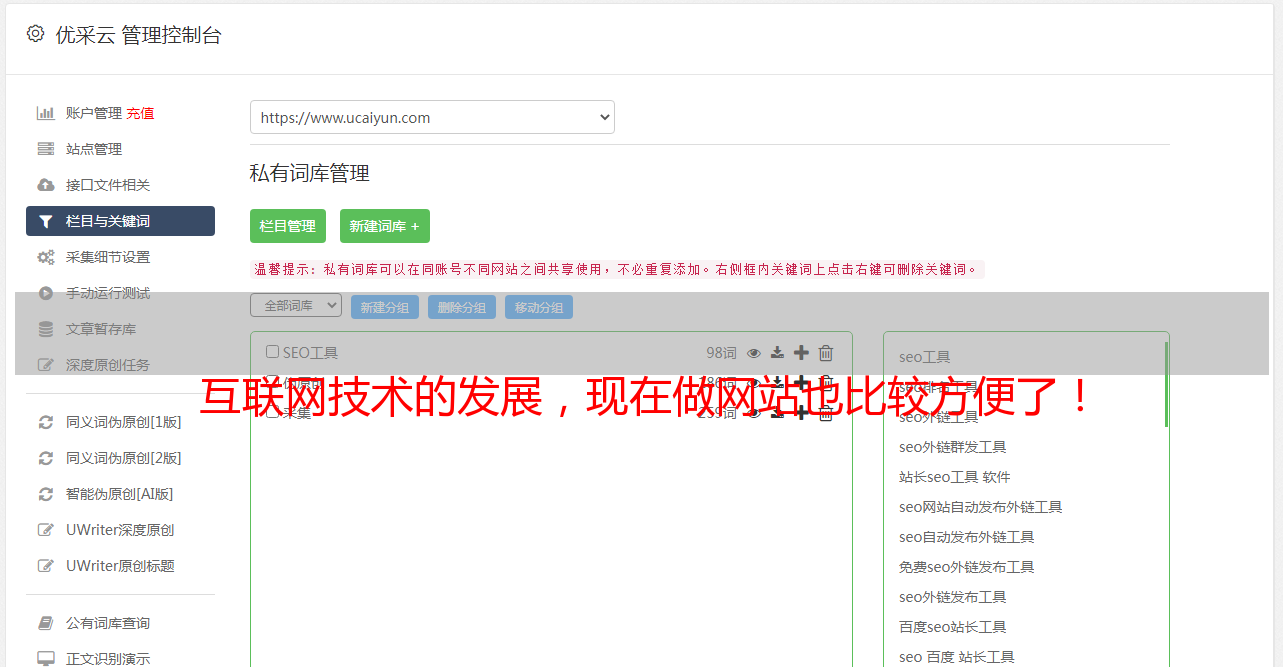This screenshot has height=667, width=1283.
Task: Open the https://www.ucaiyun.com site dropdown
Action: (x=432, y=117)
